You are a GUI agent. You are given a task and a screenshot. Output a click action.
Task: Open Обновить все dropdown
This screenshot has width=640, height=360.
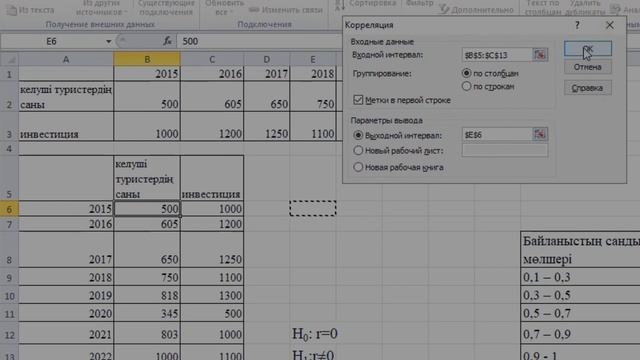coord(224,8)
